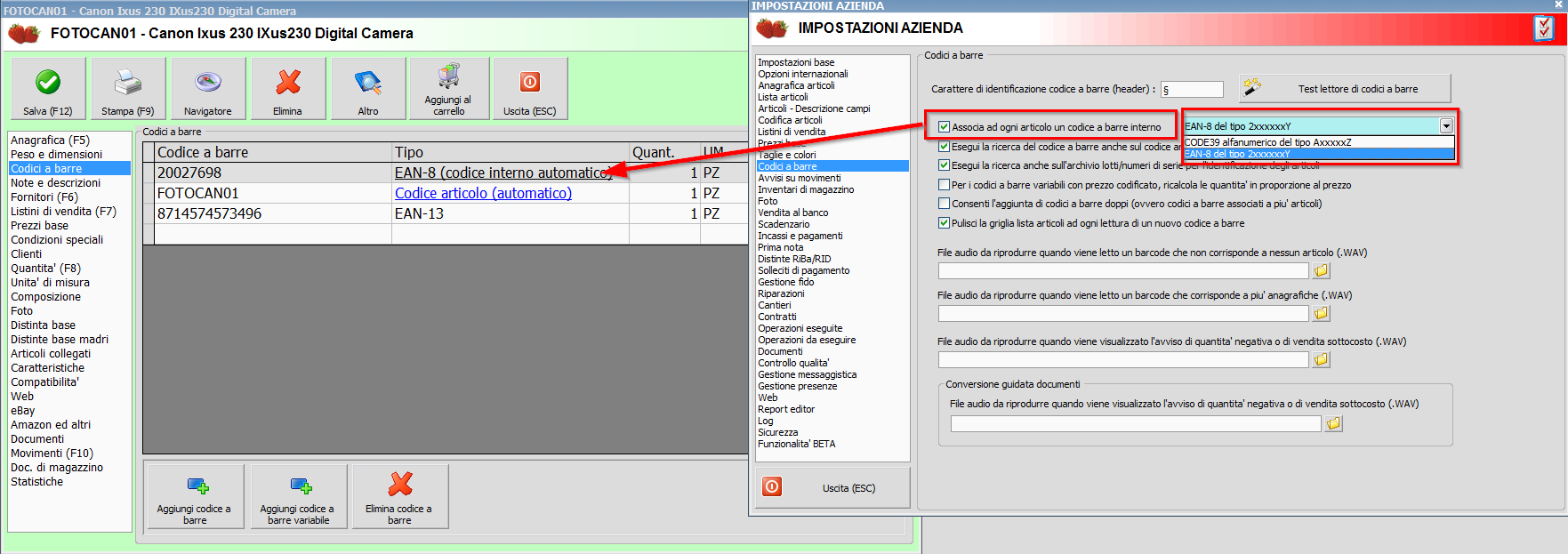Click EAN-8 codice interno automatico link
The width and height of the screenshot is (1568, 554).
[503, 173]
